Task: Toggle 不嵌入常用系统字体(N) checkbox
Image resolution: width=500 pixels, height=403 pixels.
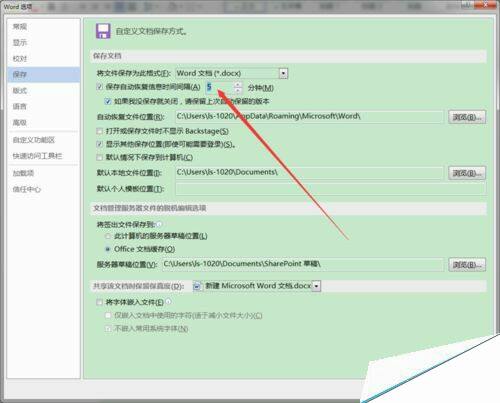Action: (108, 329)
